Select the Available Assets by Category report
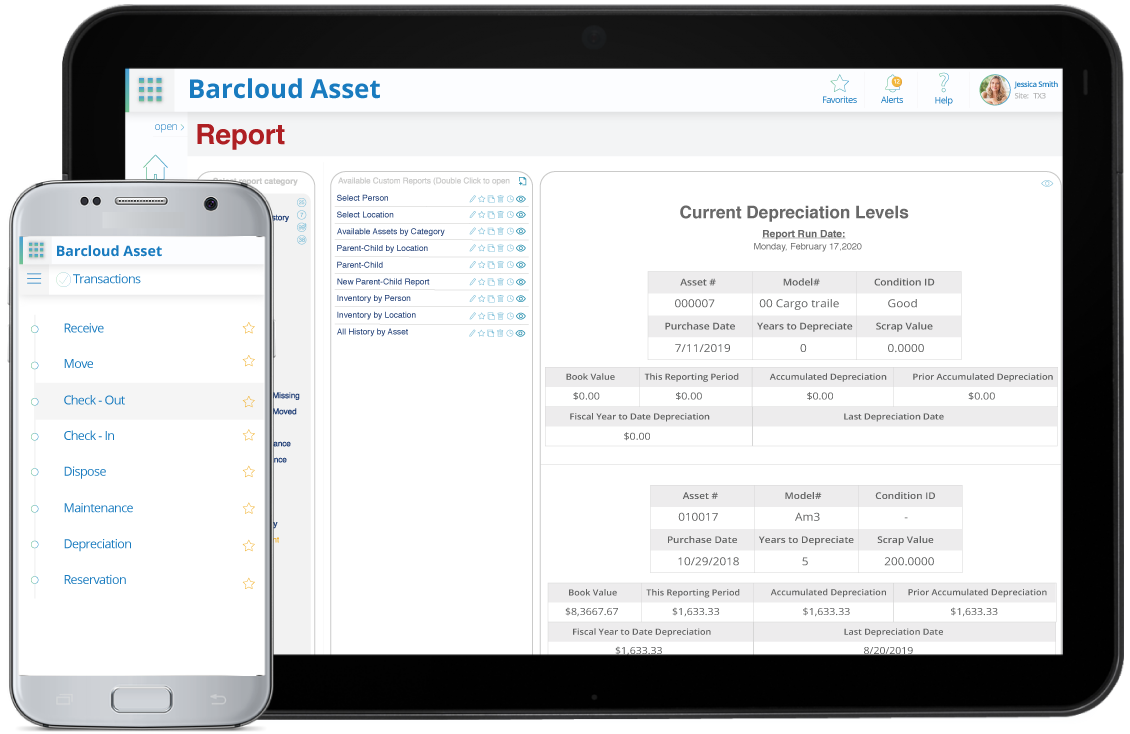 click(391, 231)
